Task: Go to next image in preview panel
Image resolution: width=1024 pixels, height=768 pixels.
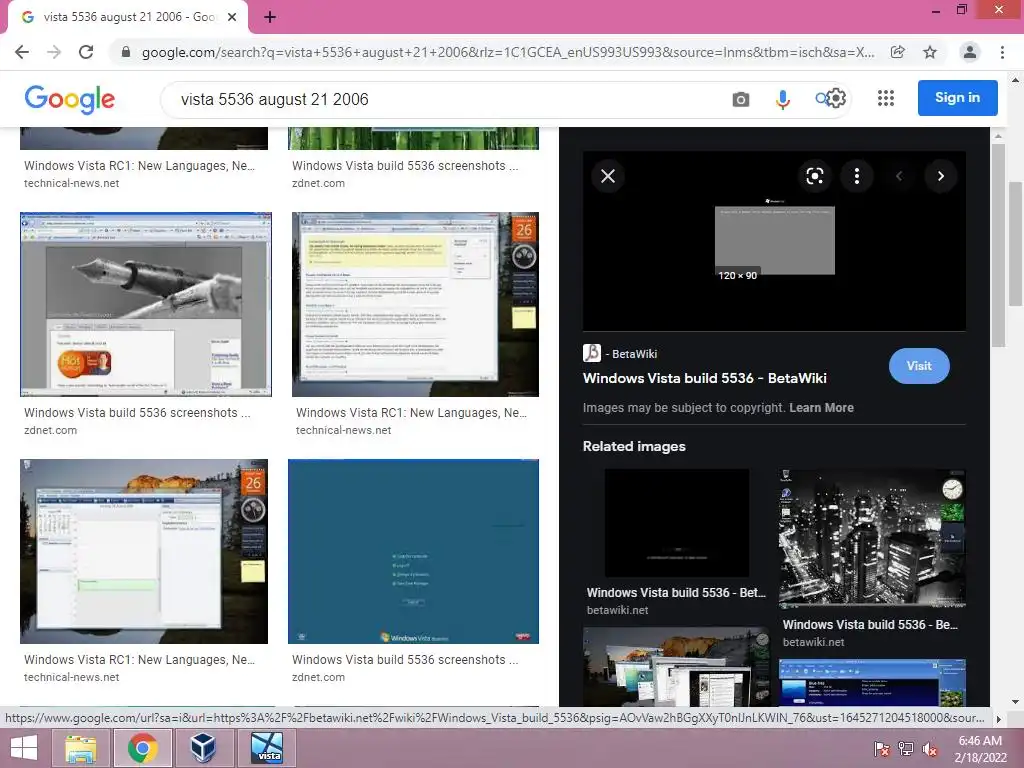Action: coord(940,176)
